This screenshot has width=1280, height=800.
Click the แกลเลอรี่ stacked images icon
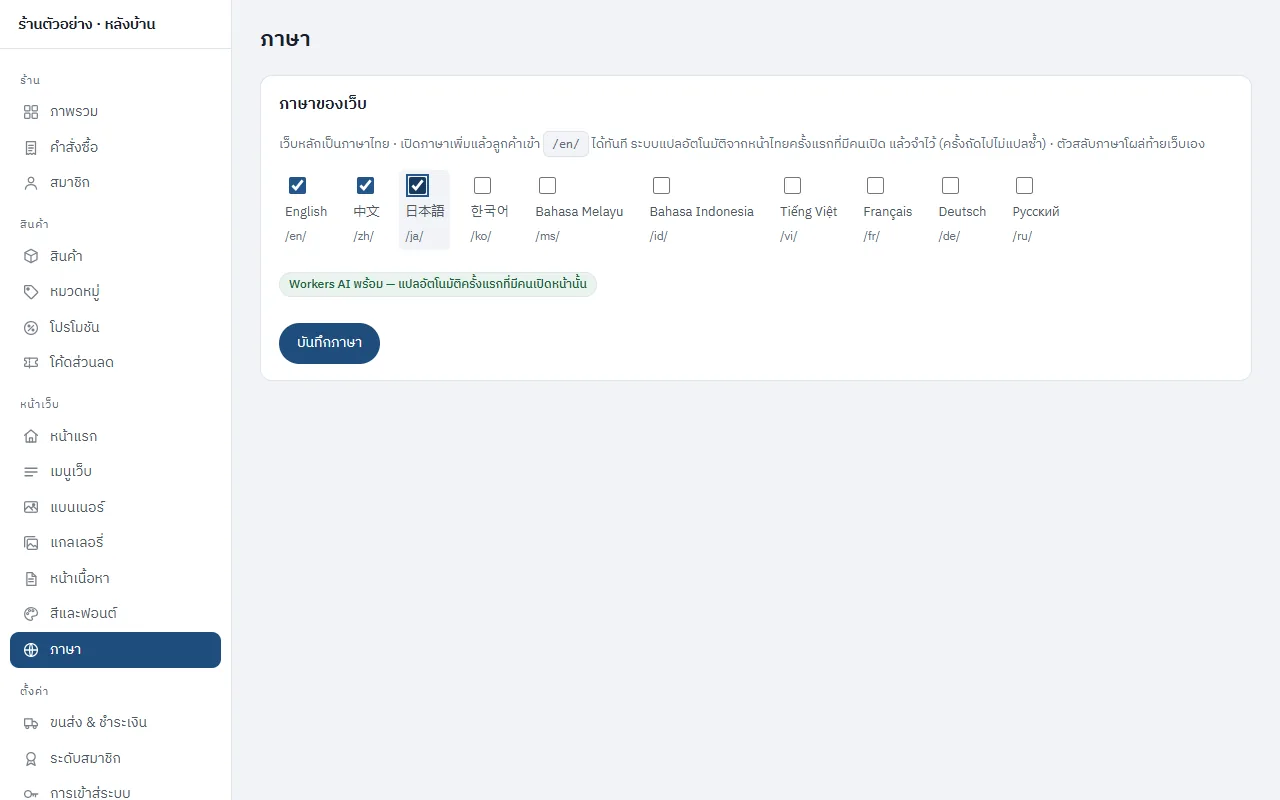coord(31,542)
